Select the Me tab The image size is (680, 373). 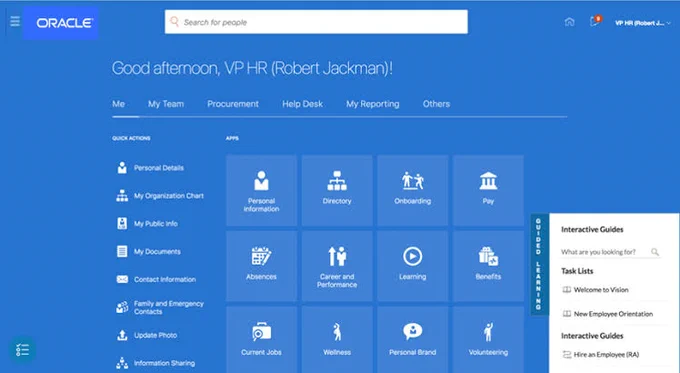point(118,104)
